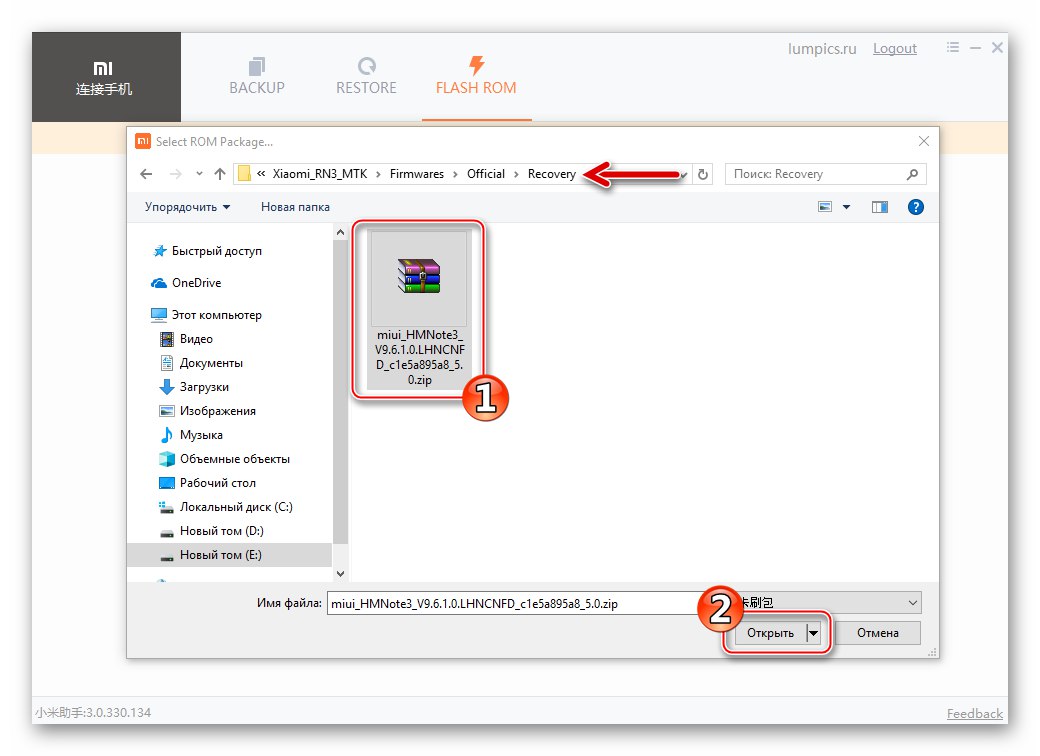Close the Select ROM Package dialog
The image size is (1040, 756).
(923, 141)
